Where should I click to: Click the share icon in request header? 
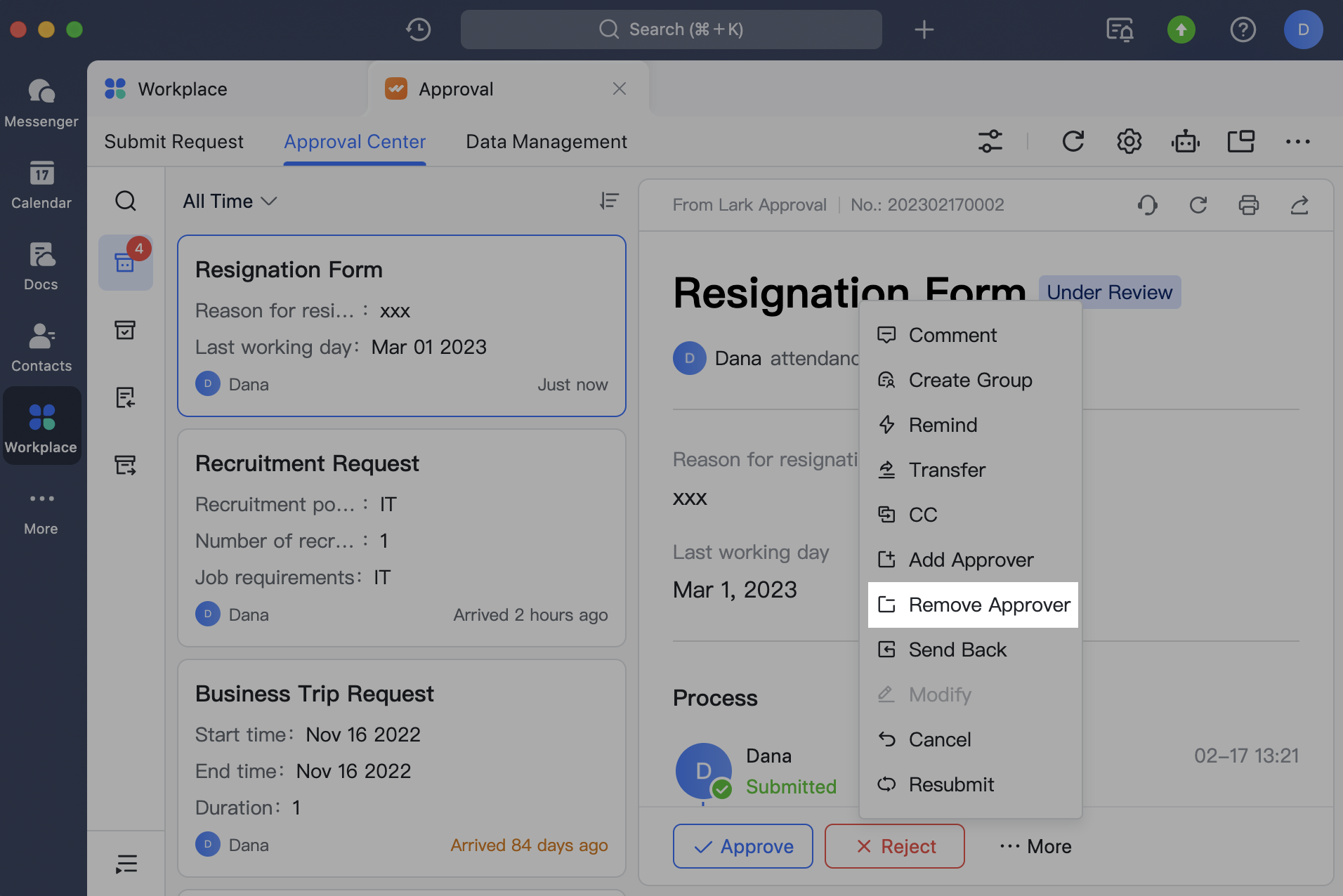1299,205
